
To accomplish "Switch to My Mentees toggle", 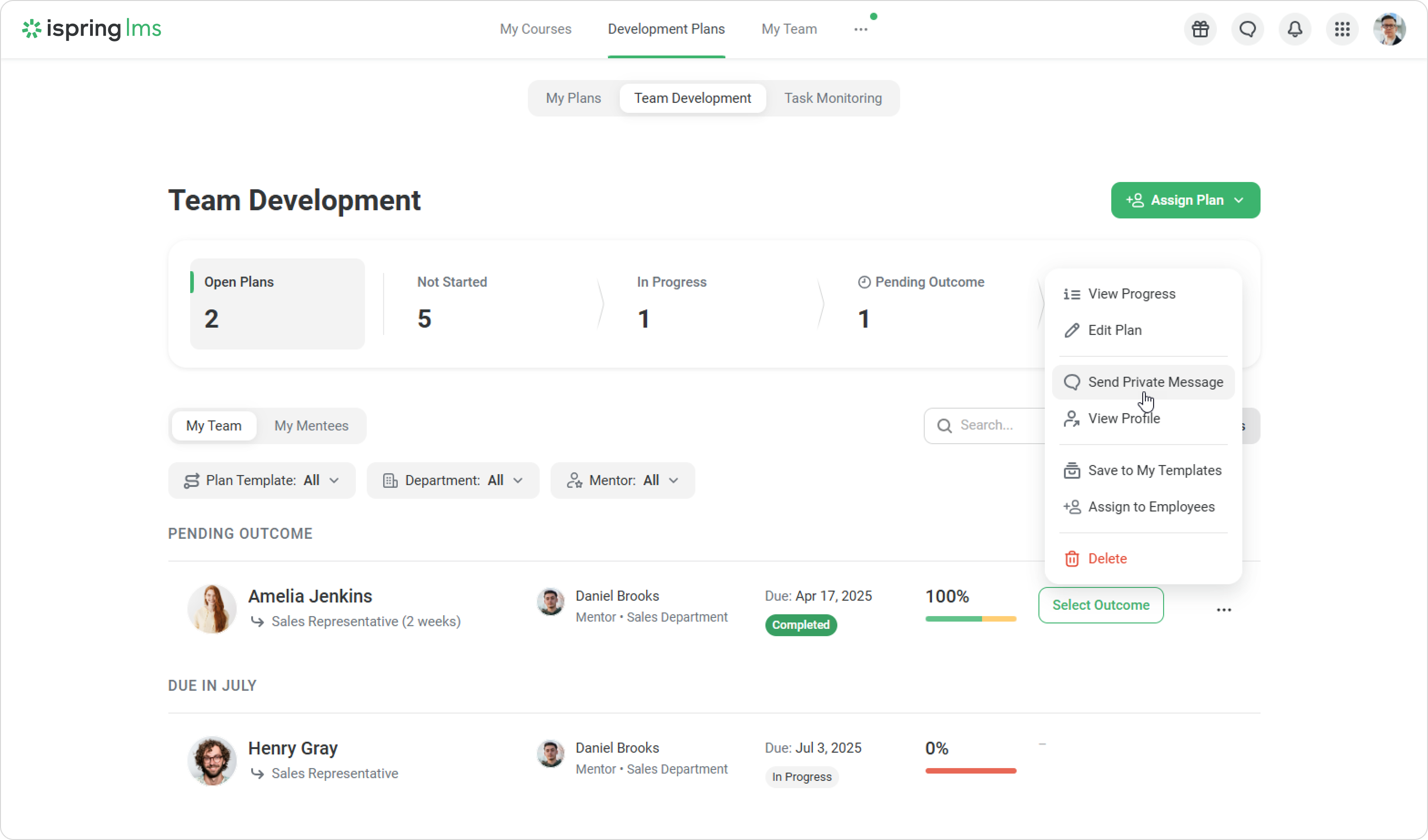I will click(311, 425).
